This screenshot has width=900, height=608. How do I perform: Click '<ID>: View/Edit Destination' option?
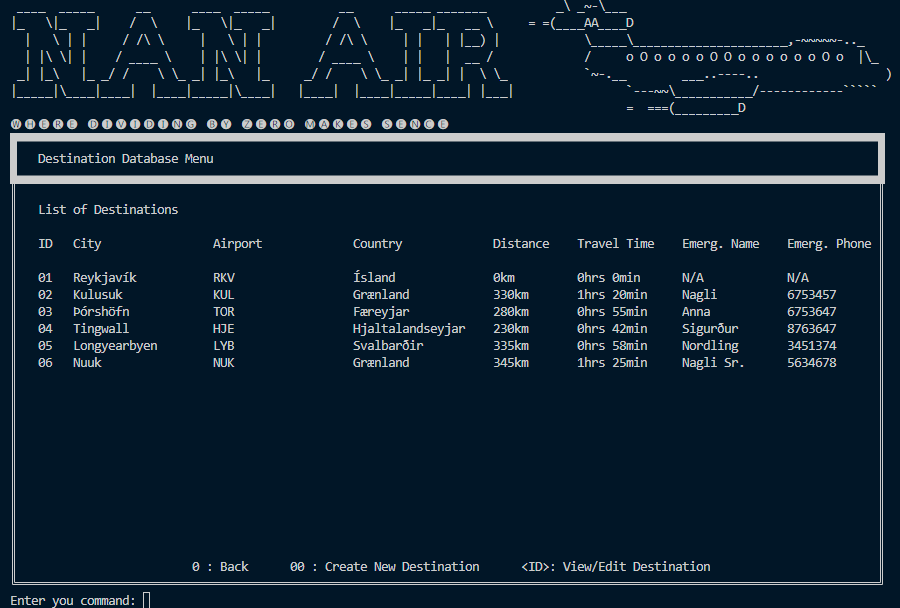click(615, 567)
